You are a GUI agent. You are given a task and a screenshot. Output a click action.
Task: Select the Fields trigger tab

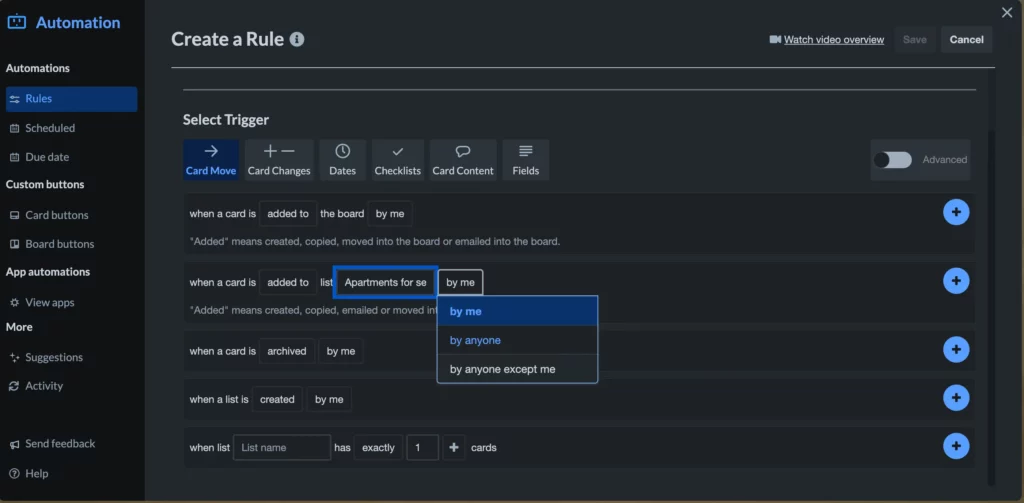point(526,159)
